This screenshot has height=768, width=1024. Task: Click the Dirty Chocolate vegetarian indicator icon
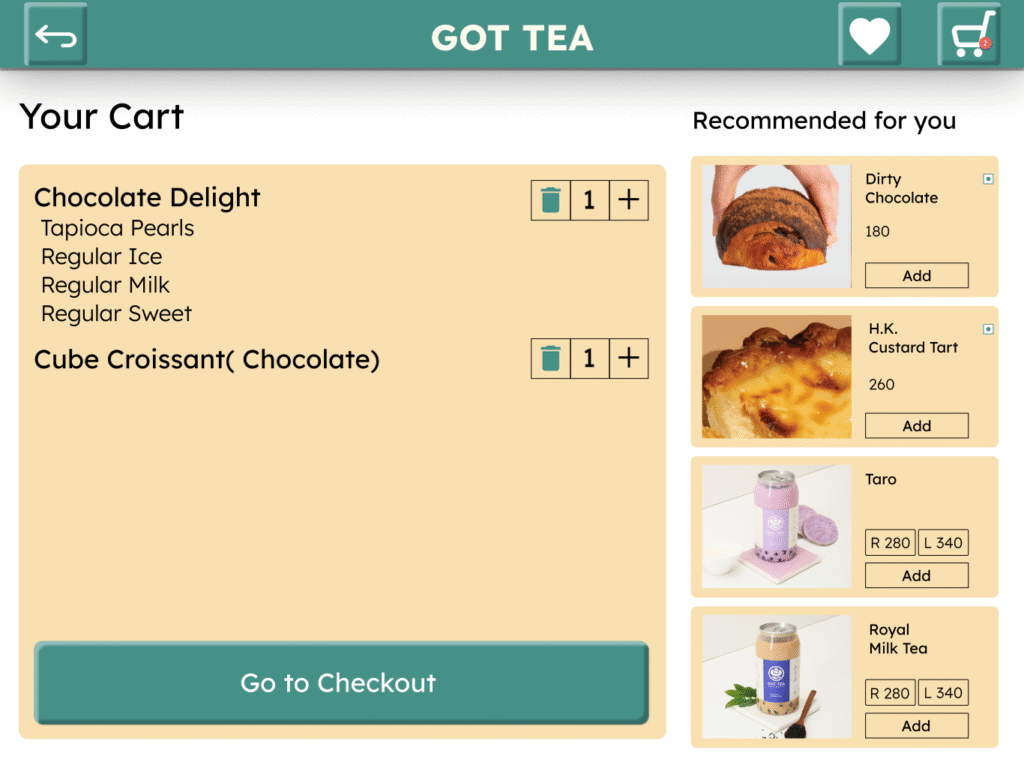pyautogui.click(x=988, y=179)
